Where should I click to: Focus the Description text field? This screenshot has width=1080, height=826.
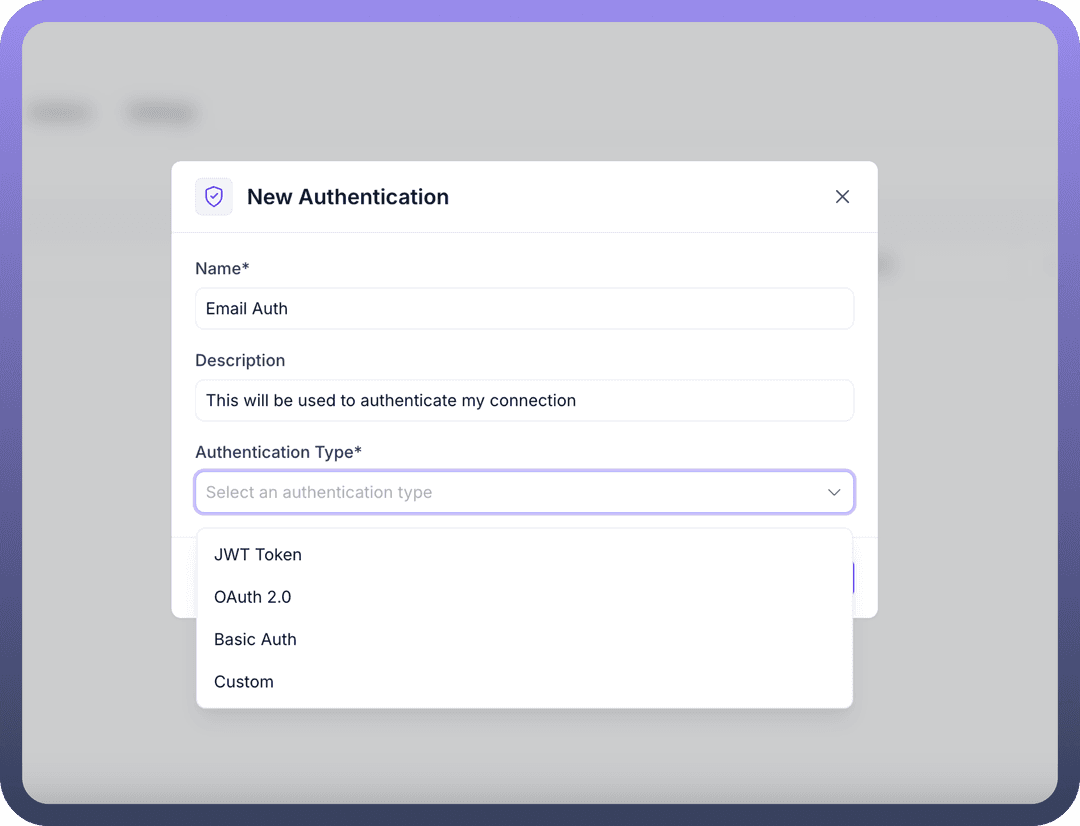point(524,401)
